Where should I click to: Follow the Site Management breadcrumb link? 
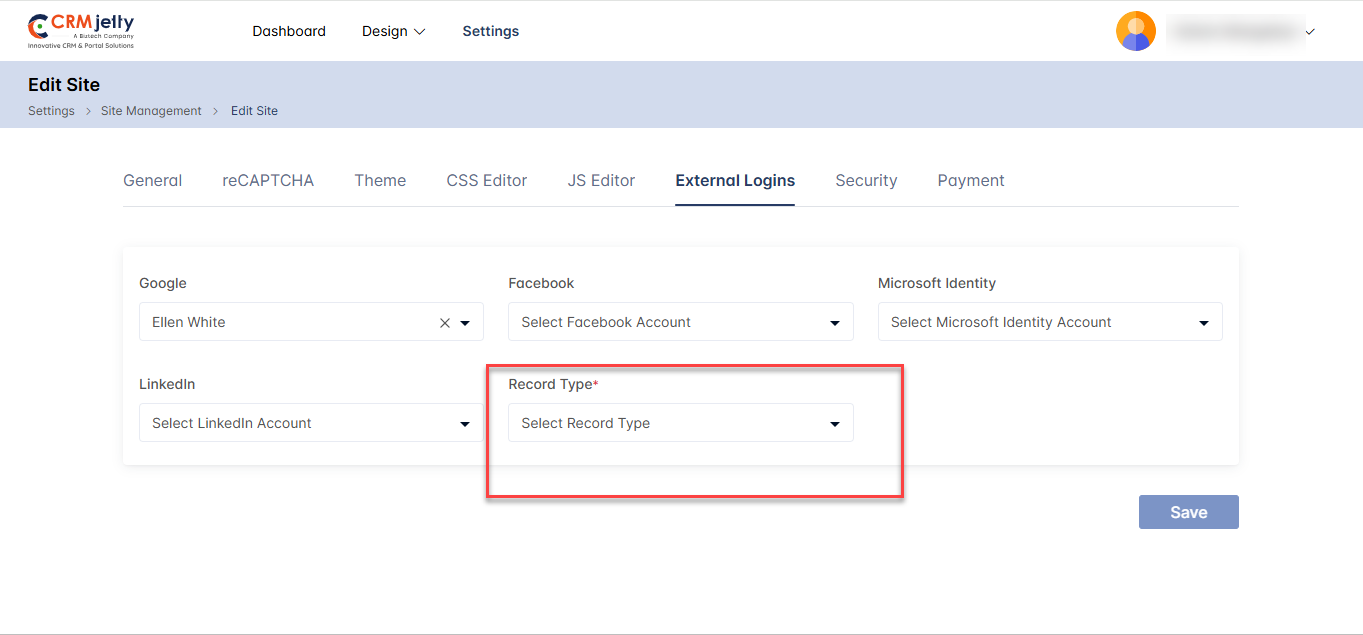pos(151,111)
